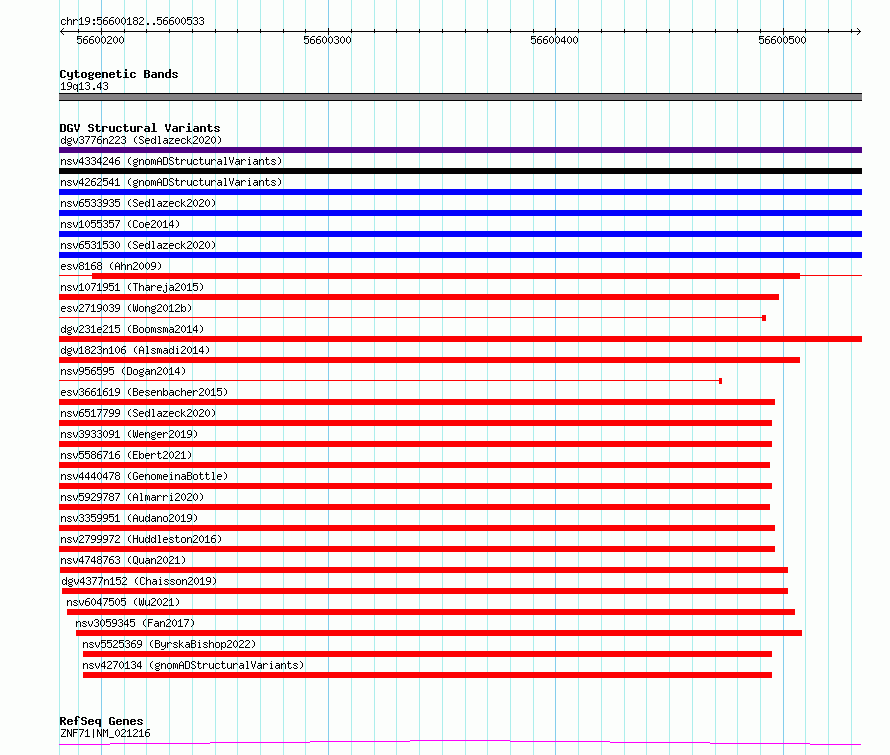The image size is (890, 755).
Task: Click the RefSeq Genes track title
Action: point(101,721)
